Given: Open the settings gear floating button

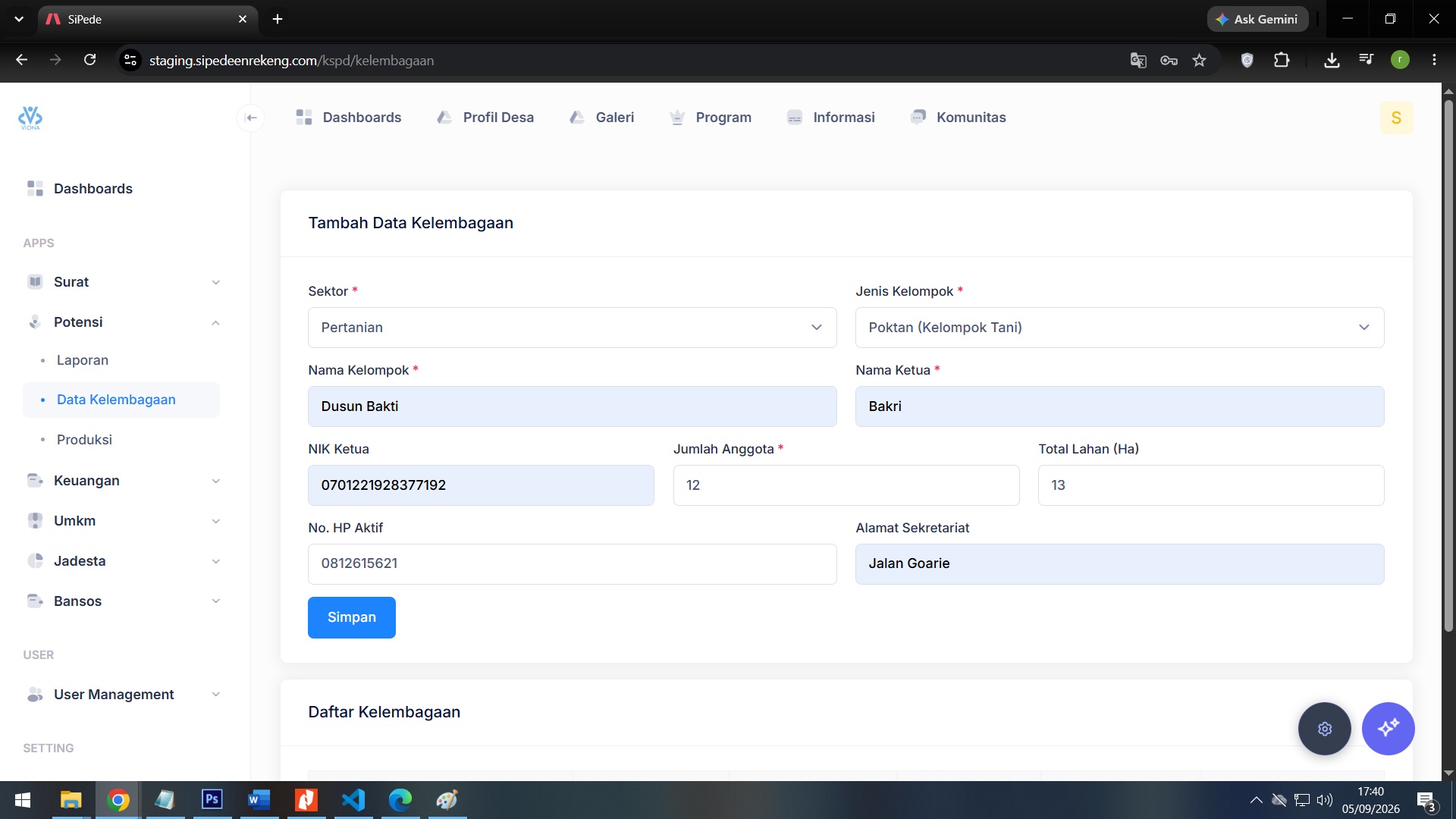Looking at the screenshot, I should tap(1324, 729).
